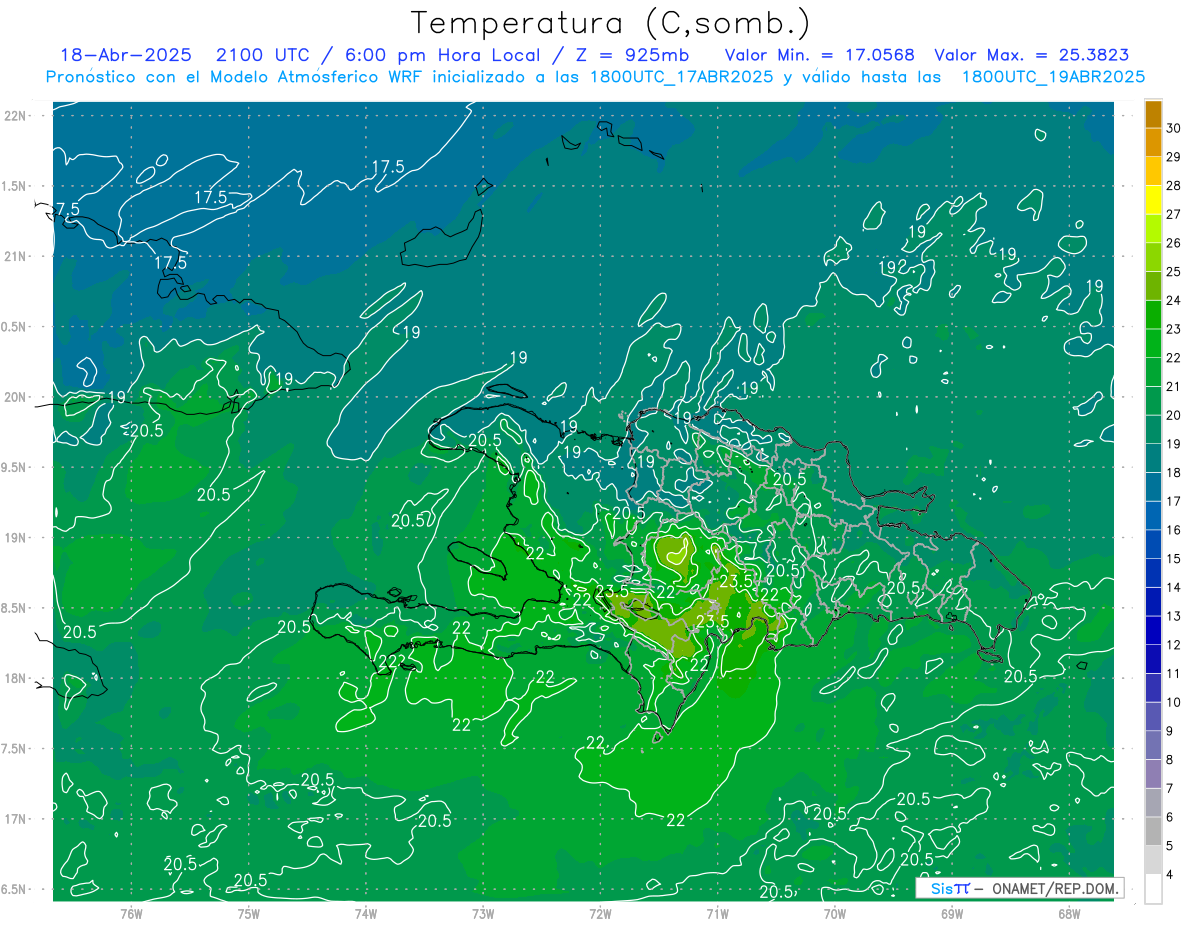Click the legend value '12'
The height and width of the screenshot is (927, 1200).
tap(1174, 645)
